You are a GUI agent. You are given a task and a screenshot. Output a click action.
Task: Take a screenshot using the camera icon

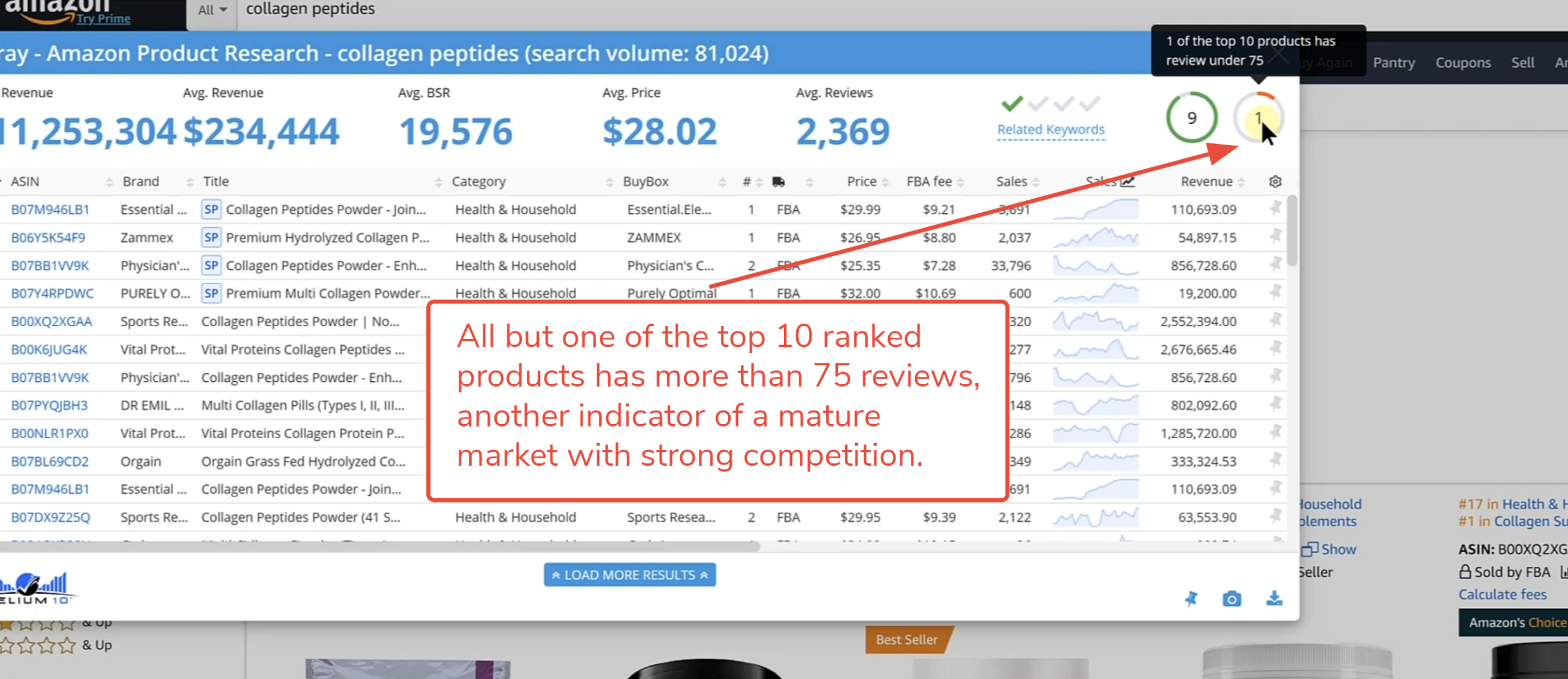[1231, 599]
